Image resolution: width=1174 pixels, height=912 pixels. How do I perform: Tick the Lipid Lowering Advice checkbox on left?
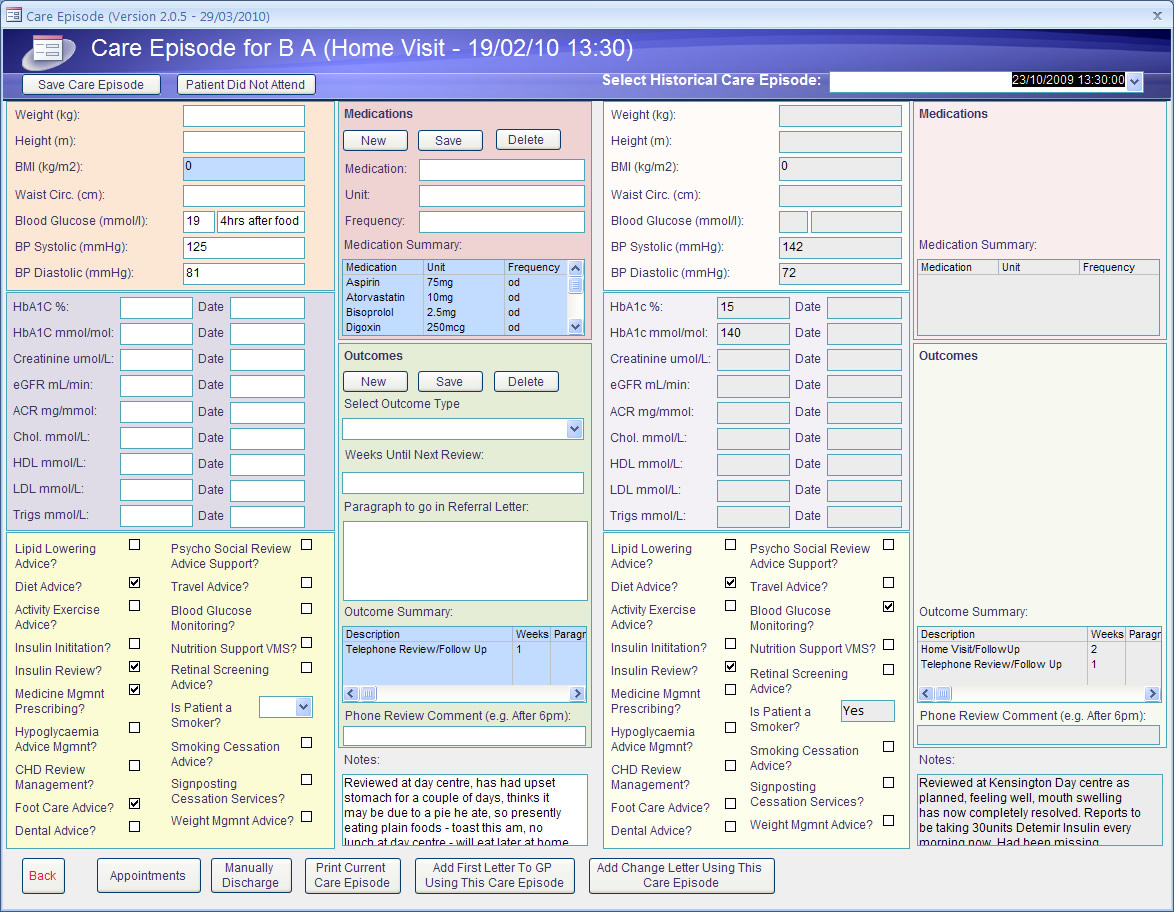point(134,545)
